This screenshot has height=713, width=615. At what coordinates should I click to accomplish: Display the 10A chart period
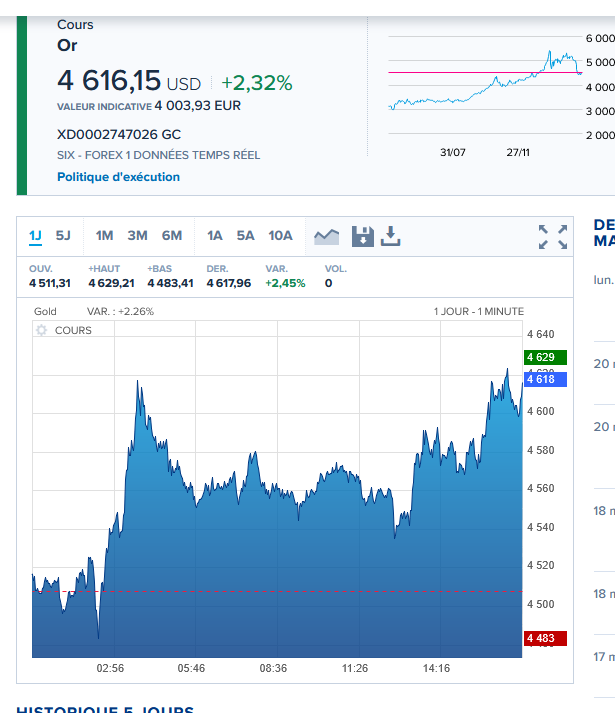(x=280, y=236)
